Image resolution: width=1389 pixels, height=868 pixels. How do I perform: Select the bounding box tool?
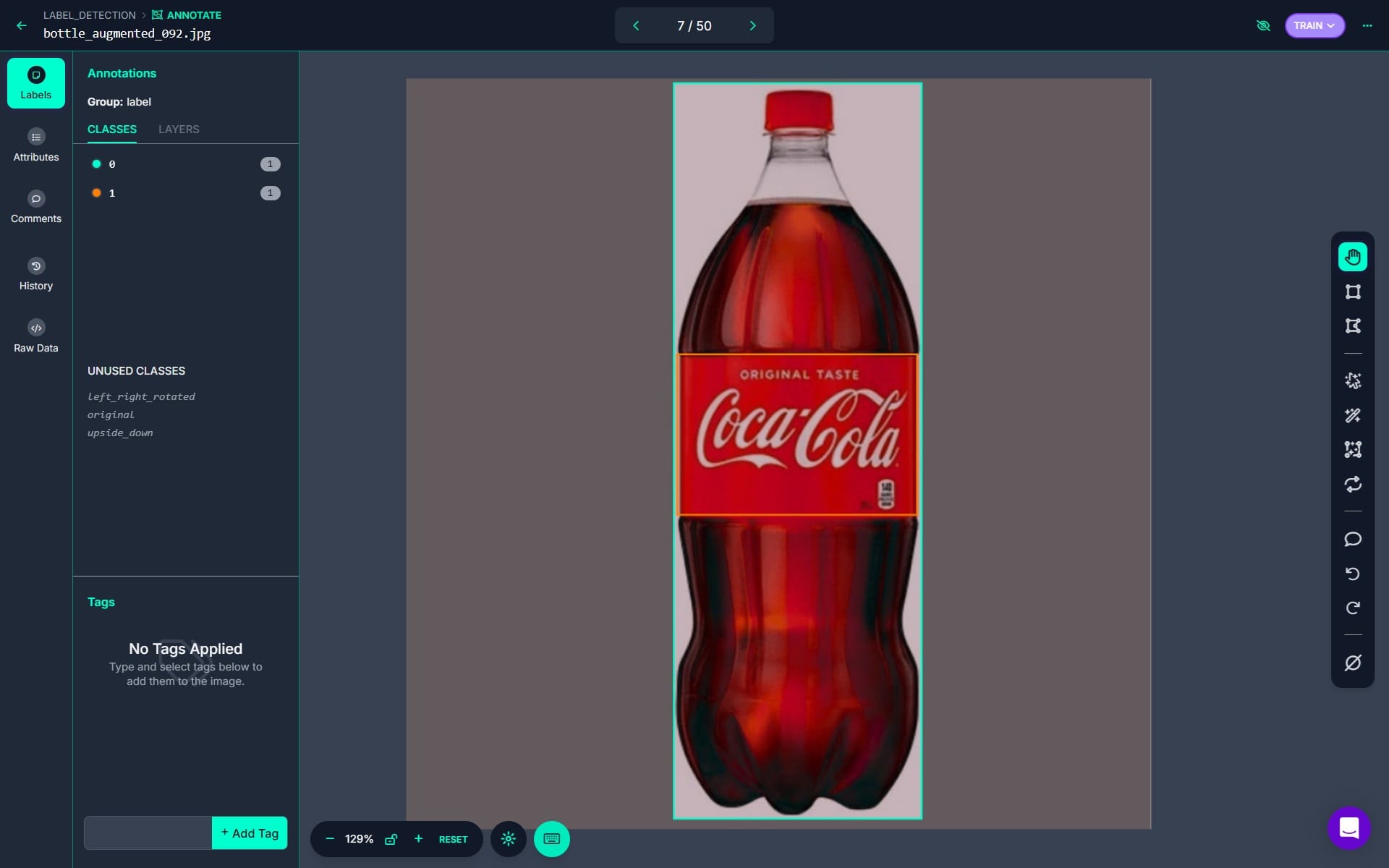(x=1352, y=292)
